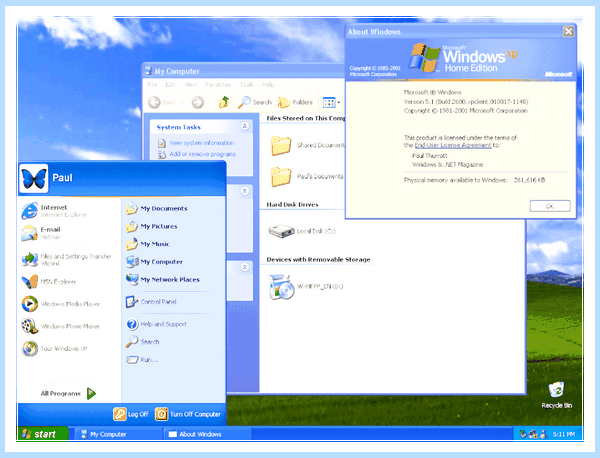The width and height of the screenshot is (600, 458).
Task: Select WXHFPP_EN (D:) CD drive
Action: coord(306,286)
